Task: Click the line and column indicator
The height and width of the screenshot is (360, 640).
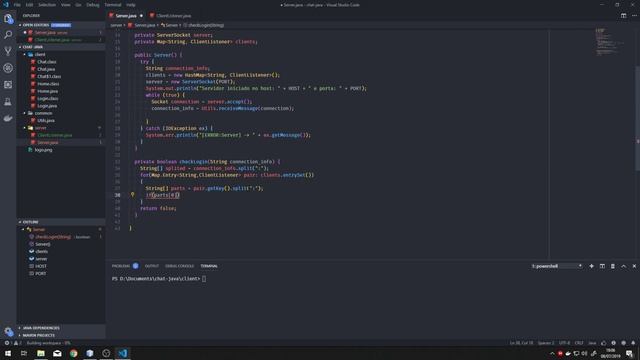Action: (x=521, y=343)
